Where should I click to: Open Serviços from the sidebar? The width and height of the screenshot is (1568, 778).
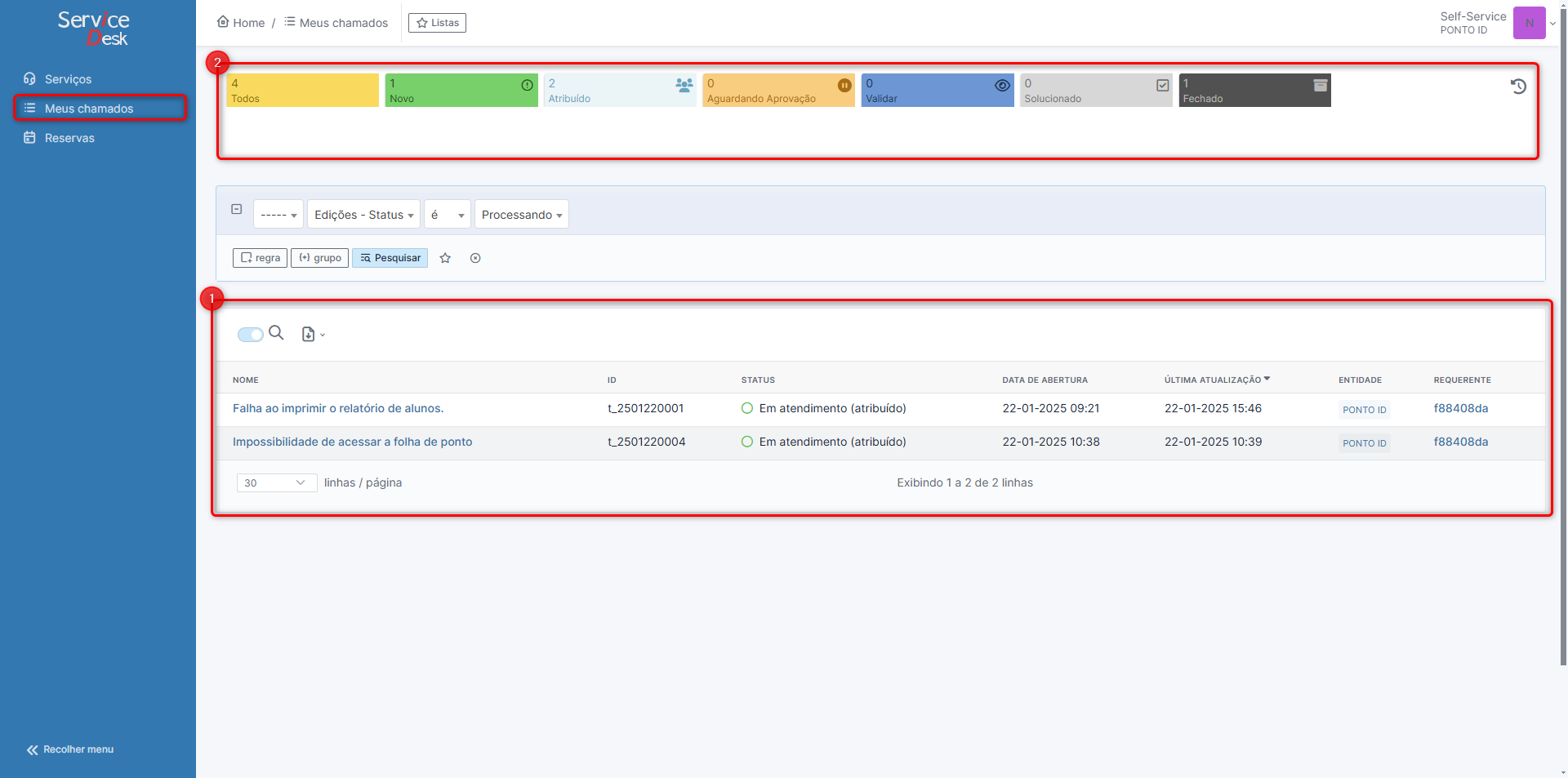(x=68, y=79)
